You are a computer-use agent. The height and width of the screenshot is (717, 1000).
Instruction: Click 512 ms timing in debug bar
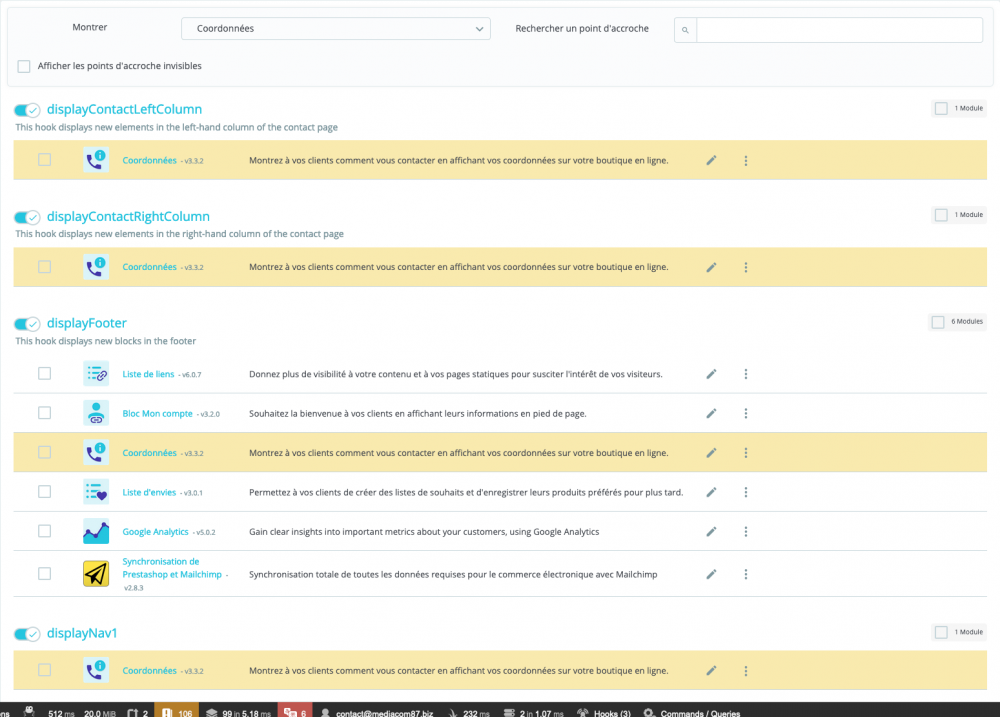61,713
